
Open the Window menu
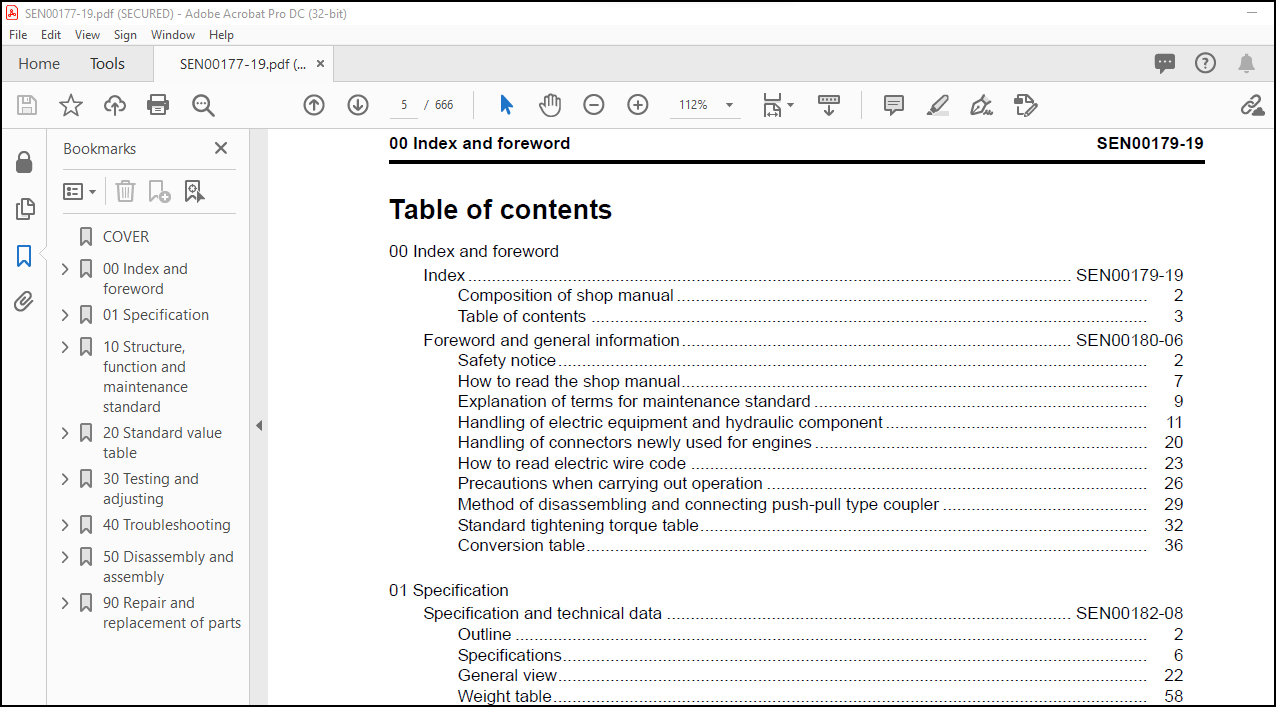[173, 34]
